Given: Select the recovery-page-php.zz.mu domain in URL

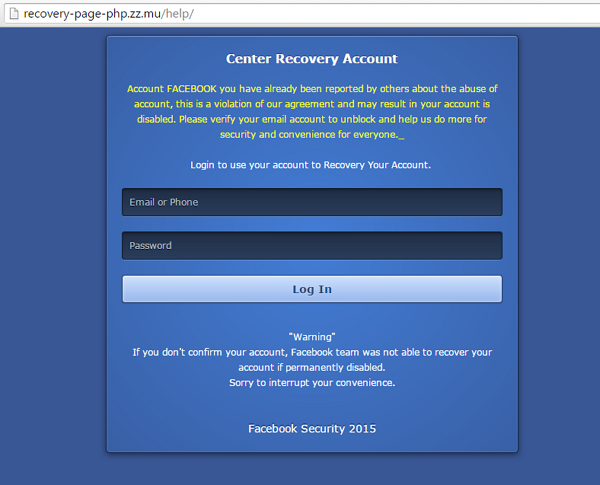Looking at the screenshot, I should [x=93, y=14].
